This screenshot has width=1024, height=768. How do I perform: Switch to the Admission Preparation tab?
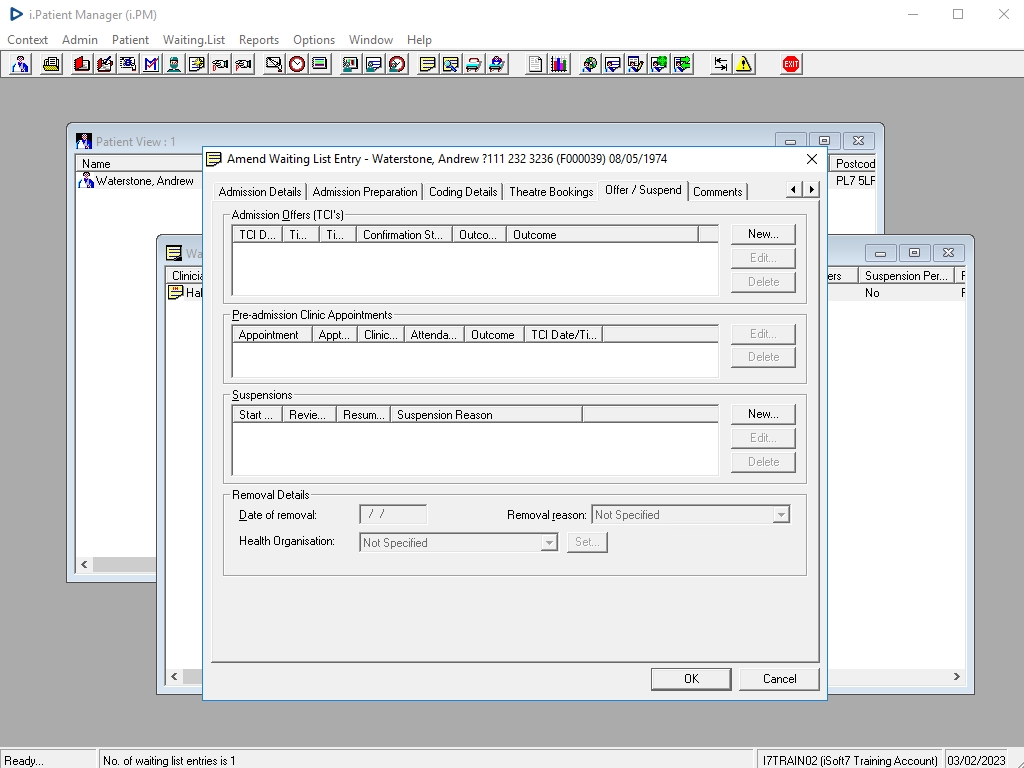pyautogui.click(x=364, y=192)
